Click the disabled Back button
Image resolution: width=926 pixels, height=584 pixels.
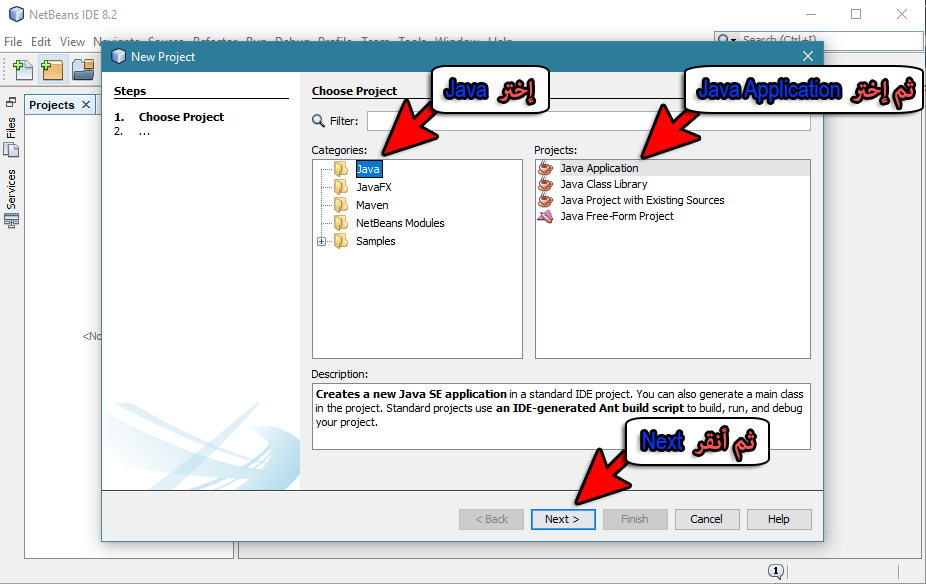491,519
